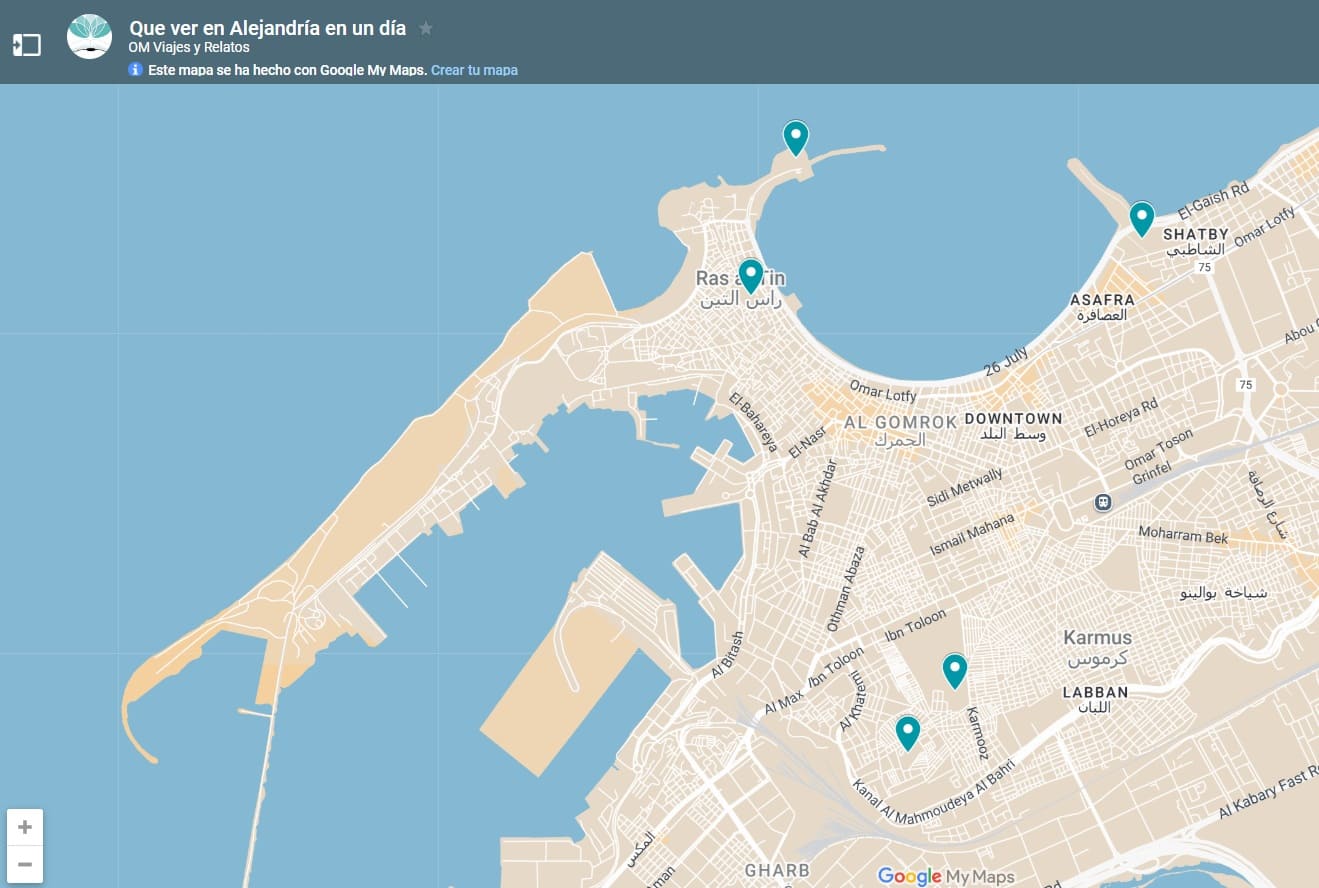Click the "Karmus" district label
Viewport: 1319px width, 888px height.
(x=1097, y=637)
